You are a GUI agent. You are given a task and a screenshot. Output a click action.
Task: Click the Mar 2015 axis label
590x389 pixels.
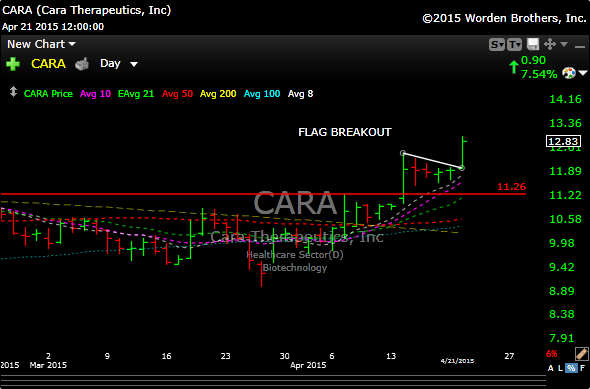(x=48, y=365)
